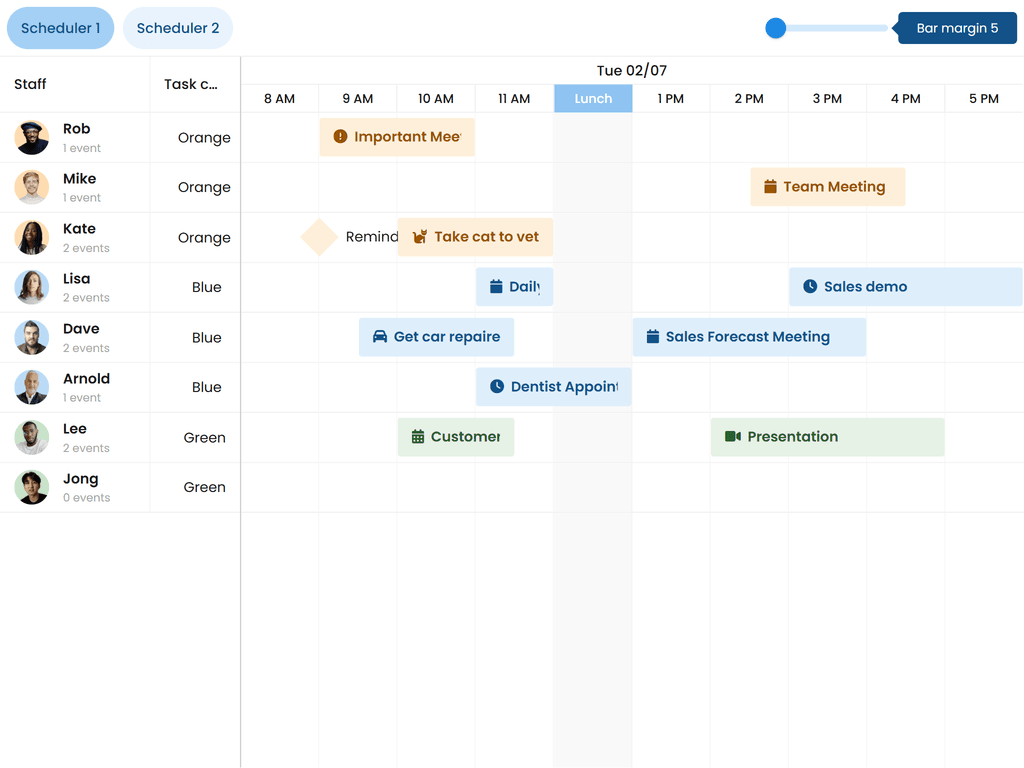This screenshot has width=1024, height=768.
Task: Select the Sales Forecast Meeting event
Action: tap(748, 337)
